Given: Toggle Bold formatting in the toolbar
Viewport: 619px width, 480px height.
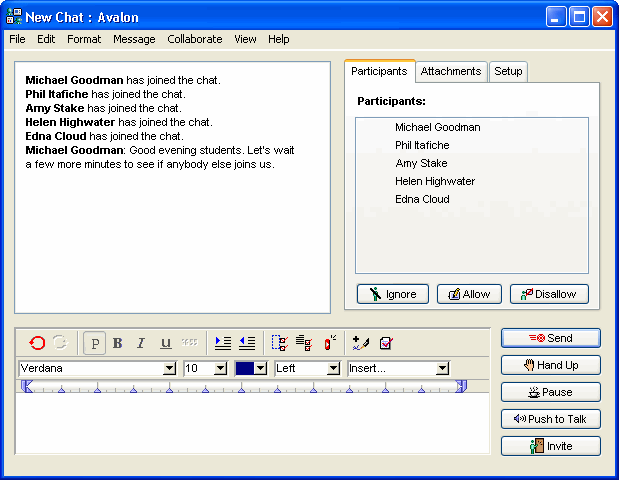Looking at the screenshot, I should pyautogui.click(x=118, y=343).
